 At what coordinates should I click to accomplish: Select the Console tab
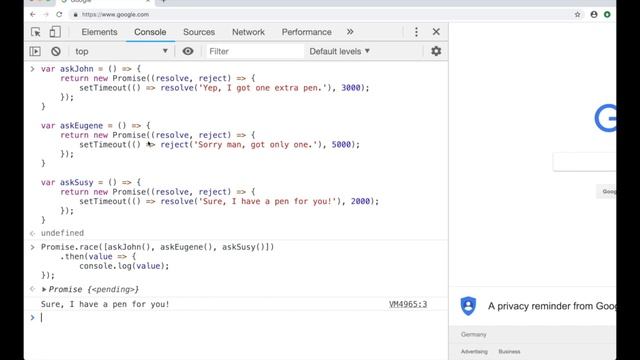click(x=150, y=32)
